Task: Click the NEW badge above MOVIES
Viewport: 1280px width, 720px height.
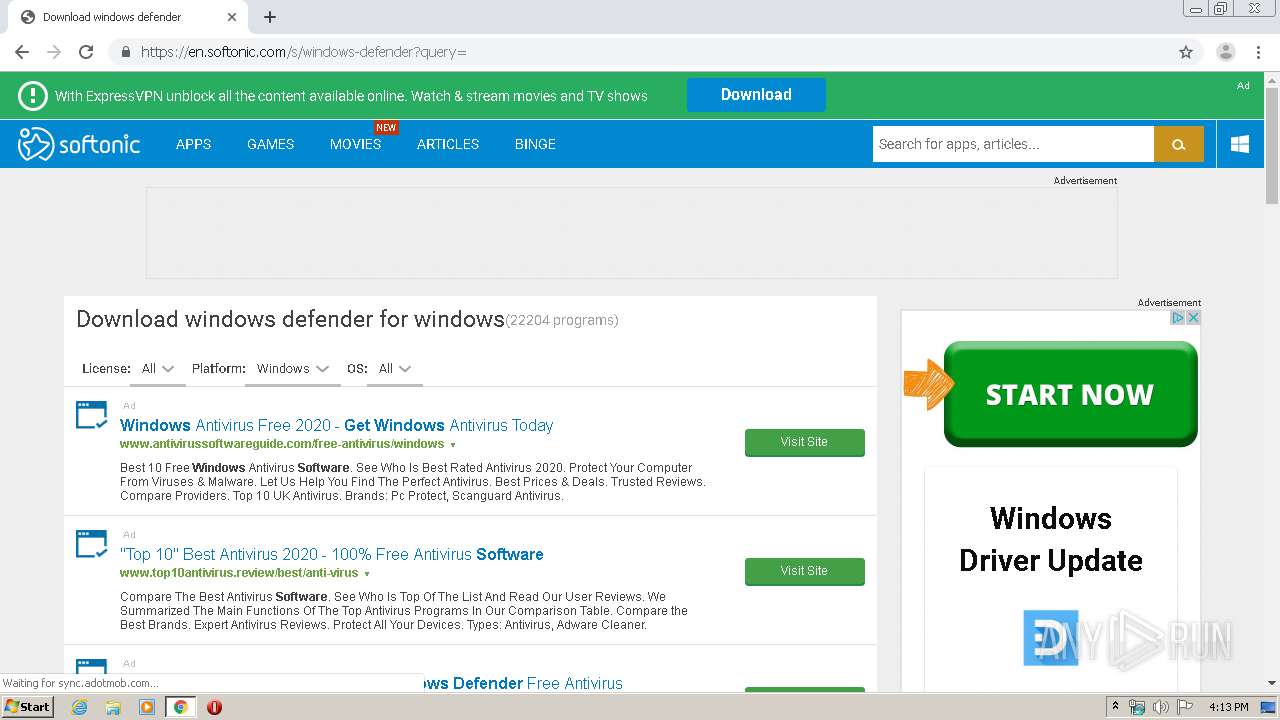Action: pos(386,127)
